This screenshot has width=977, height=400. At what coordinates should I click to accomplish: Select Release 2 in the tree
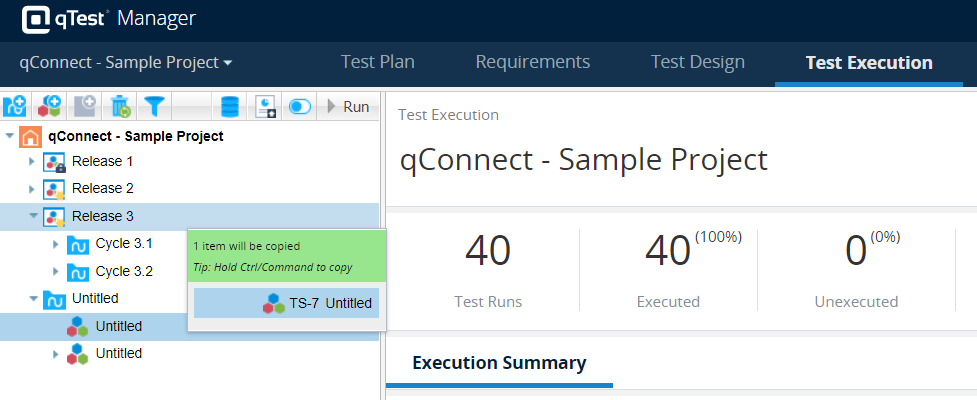point(102,188)
